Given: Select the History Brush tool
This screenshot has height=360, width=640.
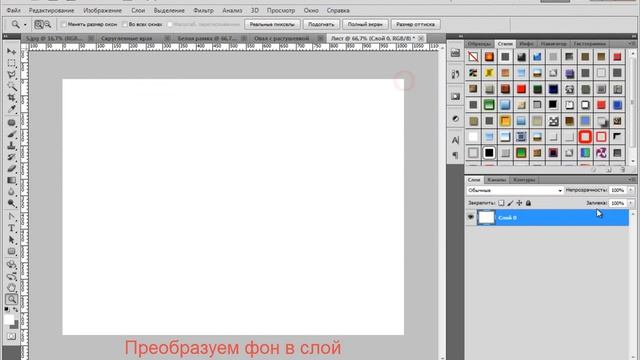Looking at the screenshot, I should 11,157.
